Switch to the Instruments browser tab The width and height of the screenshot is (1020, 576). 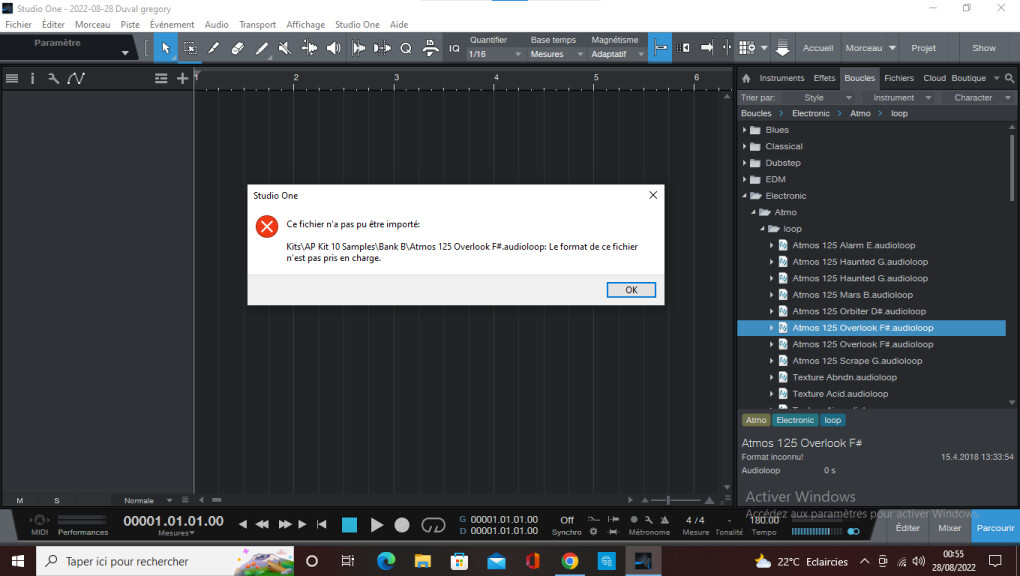point(781,78)
